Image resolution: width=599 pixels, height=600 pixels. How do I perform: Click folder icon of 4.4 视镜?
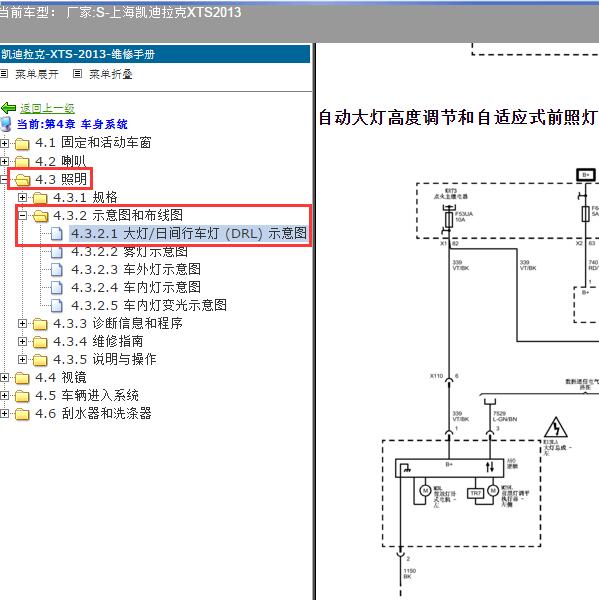click(x=22, y=378)
